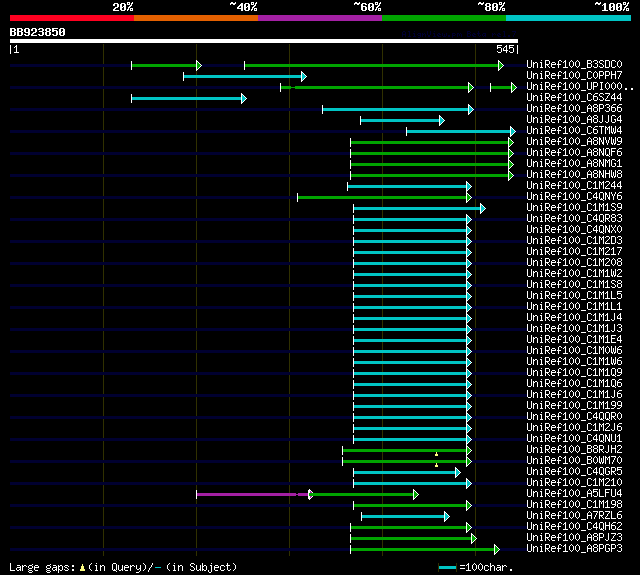Click the cyan ~100% identity legend segment
This screenshot has height=575, width=640.
coord(569,18)
